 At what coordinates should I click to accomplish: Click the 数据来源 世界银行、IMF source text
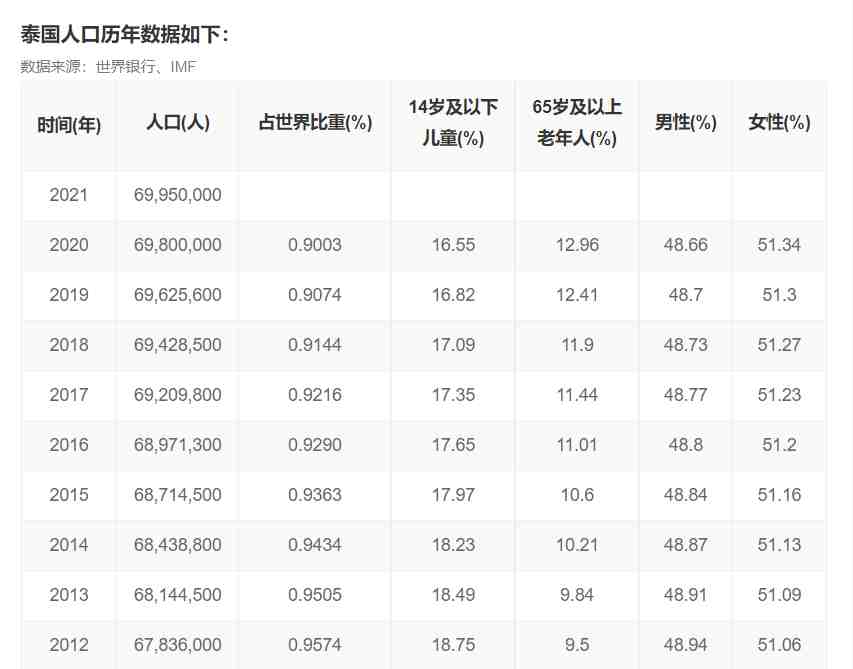(x=108, y=66)
